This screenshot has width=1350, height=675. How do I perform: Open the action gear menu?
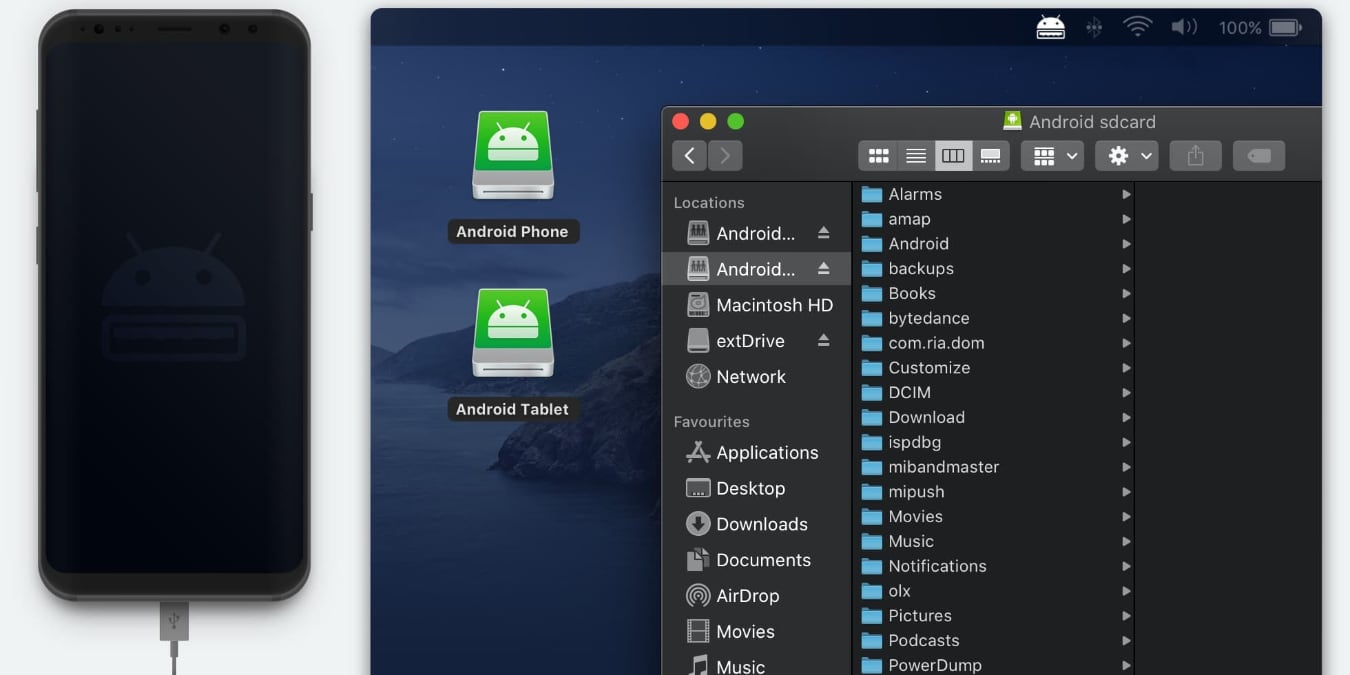[1126, 155]
